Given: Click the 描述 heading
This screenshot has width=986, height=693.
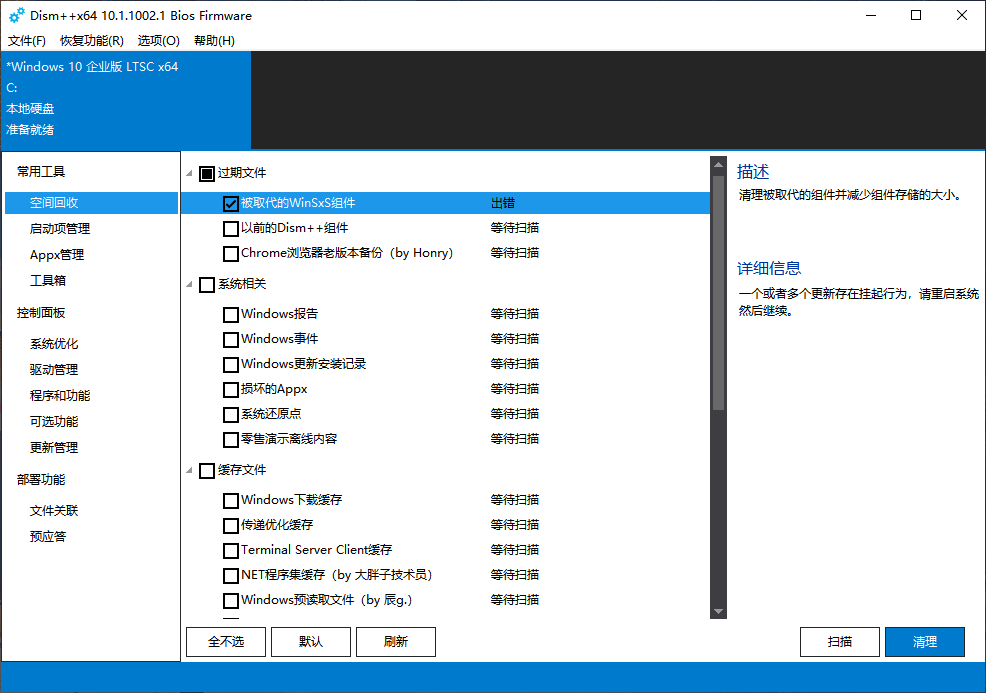Looking at the screenshot, I should (753, 172).
